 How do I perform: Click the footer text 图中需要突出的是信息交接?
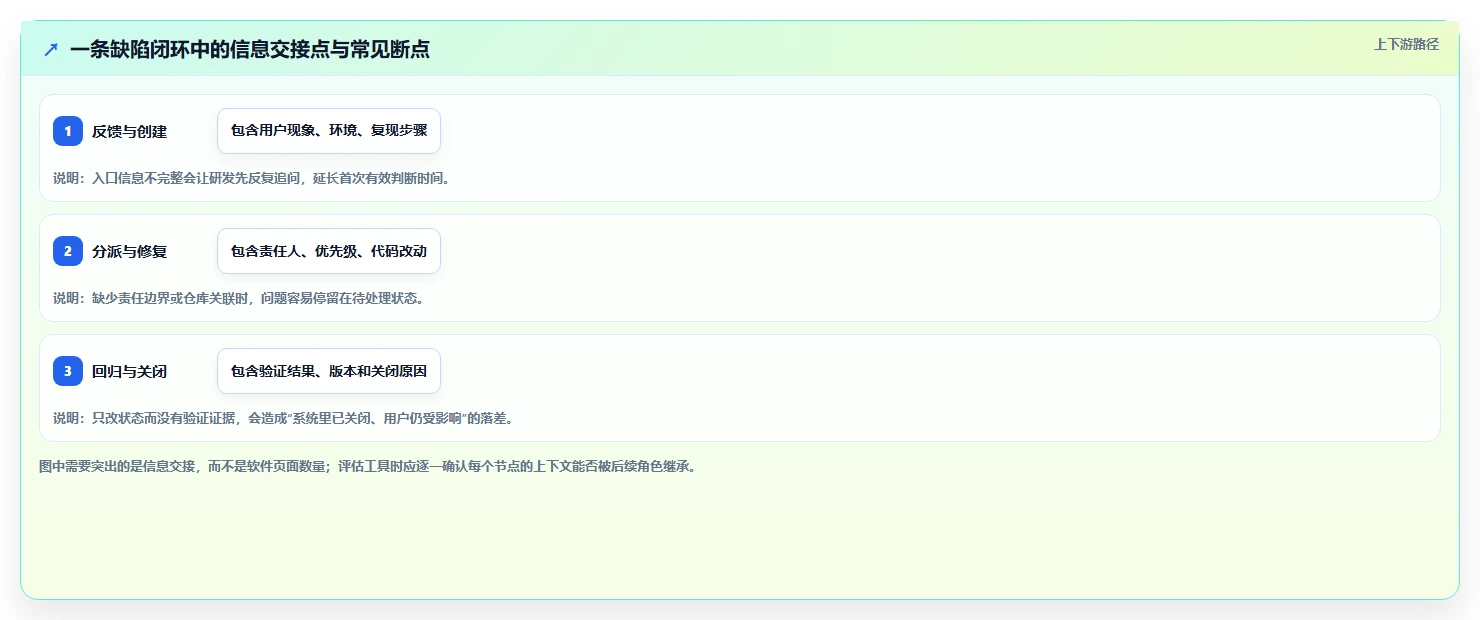(367, 466)
